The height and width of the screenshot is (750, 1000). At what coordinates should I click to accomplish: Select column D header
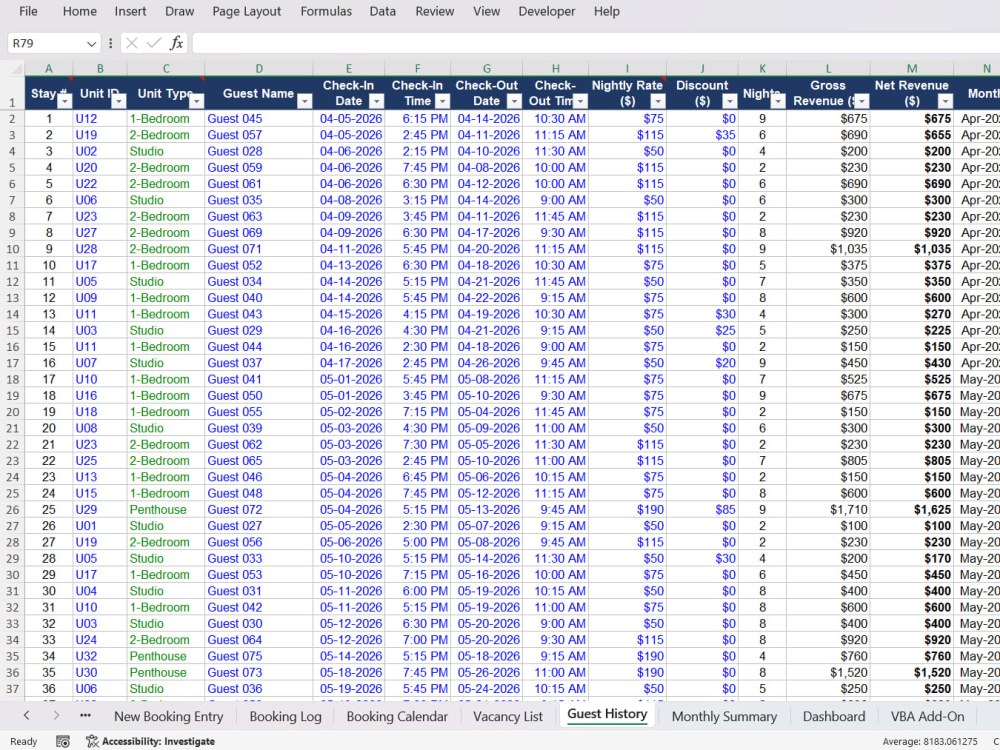pyautogui.click(x=258, y=68)
